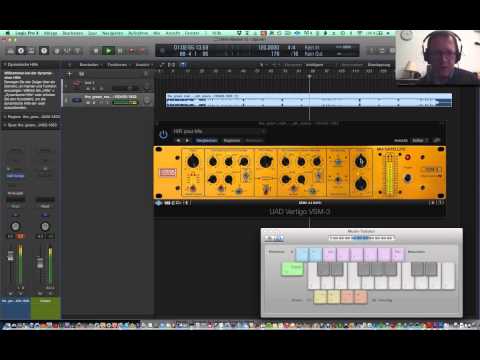Viewport: 480px width, 360px height.
Task: Expand the Spur inspector disclosure triangle
Action: tap(5, 125)
